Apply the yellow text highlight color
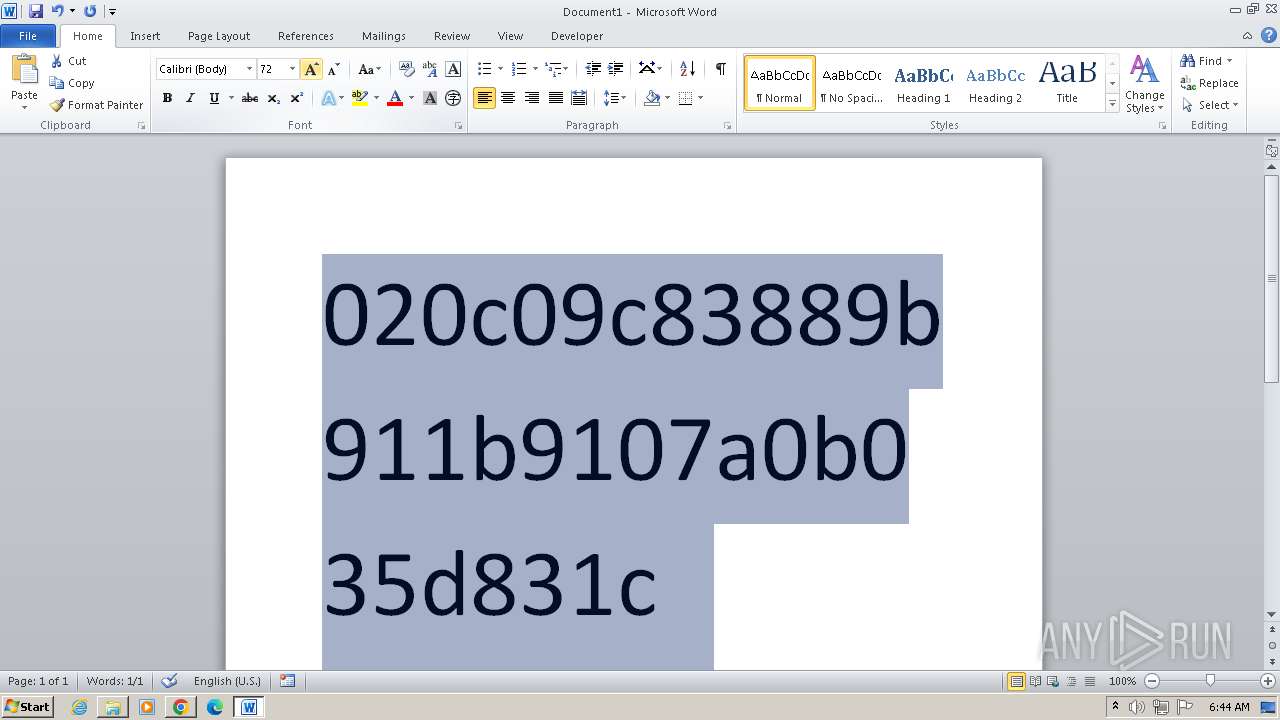The height and width of the screenshot is (720, 1280). pos(360,98)
